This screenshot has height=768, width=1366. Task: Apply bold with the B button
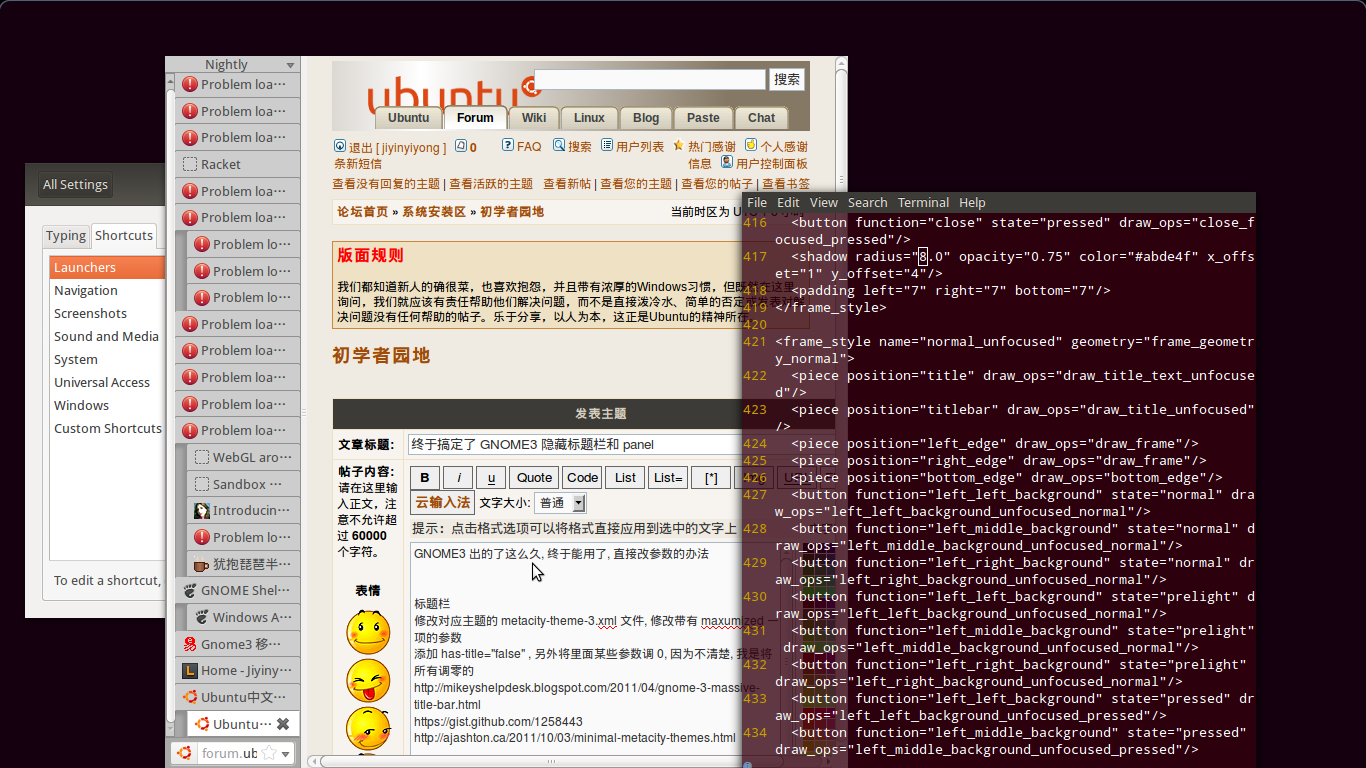[425, 477]
